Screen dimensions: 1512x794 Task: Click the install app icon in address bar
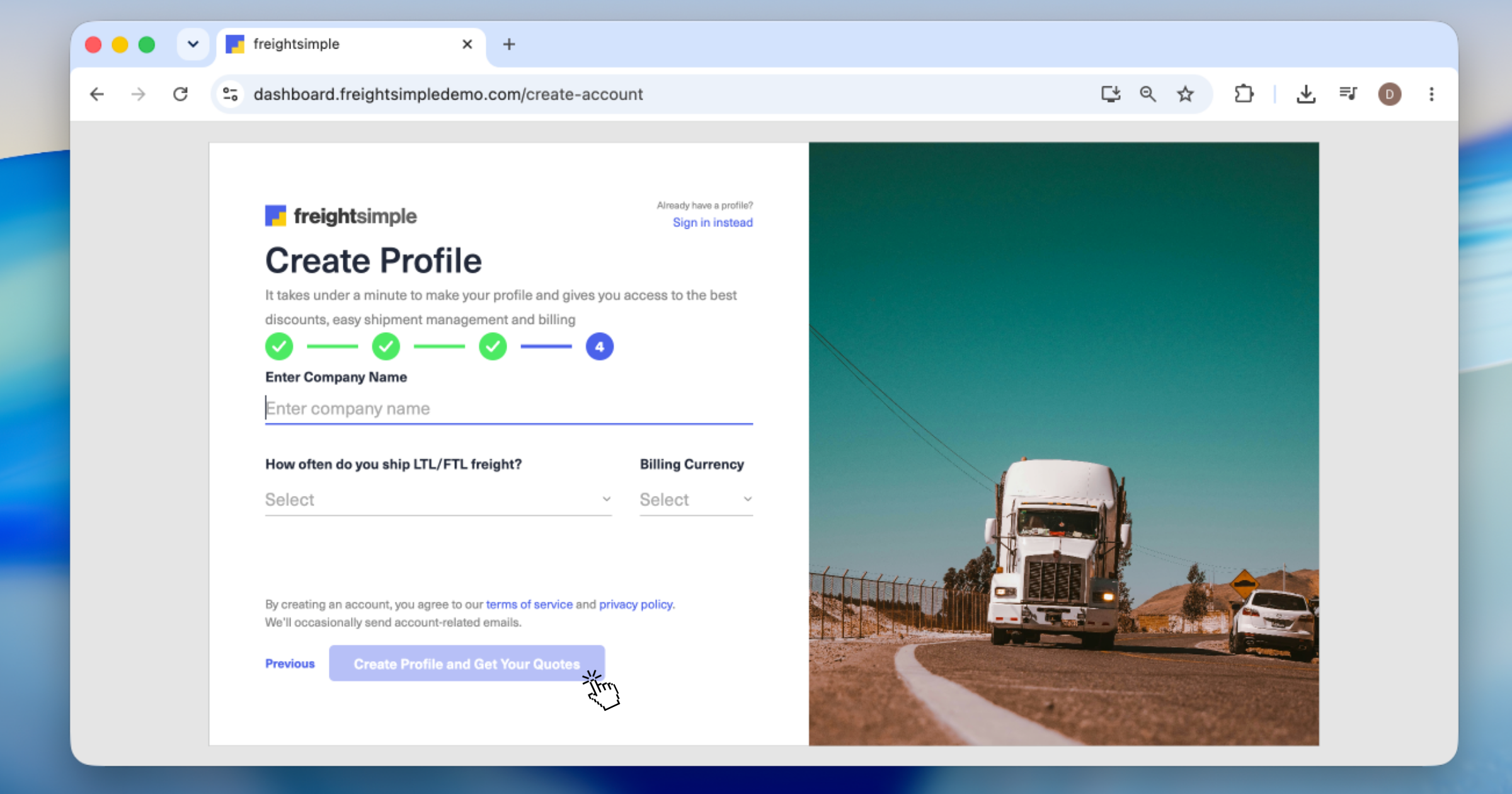pyautogui.click(x=1111, y=95)
